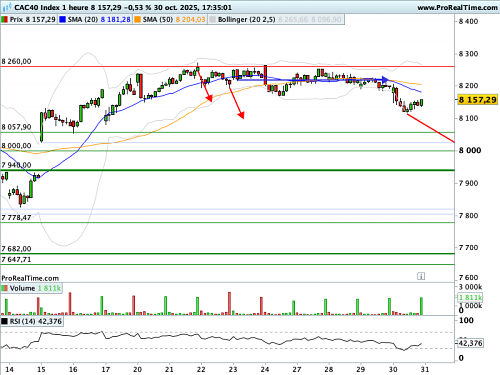This screenshot has width=500, height=375.
Task: Click the 7 900 price axis value
Action: 468,183
